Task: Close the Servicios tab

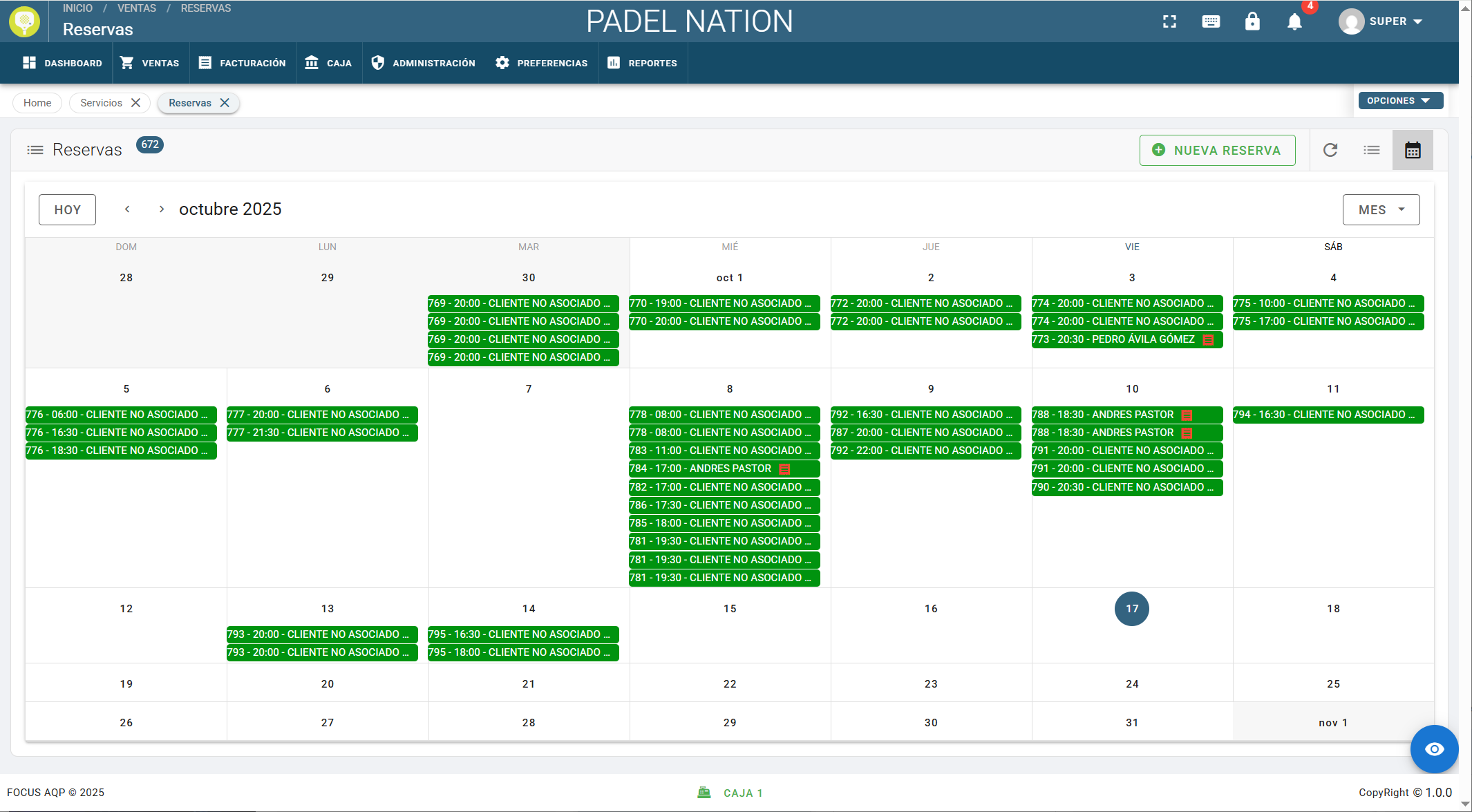Action: [136, 103]
